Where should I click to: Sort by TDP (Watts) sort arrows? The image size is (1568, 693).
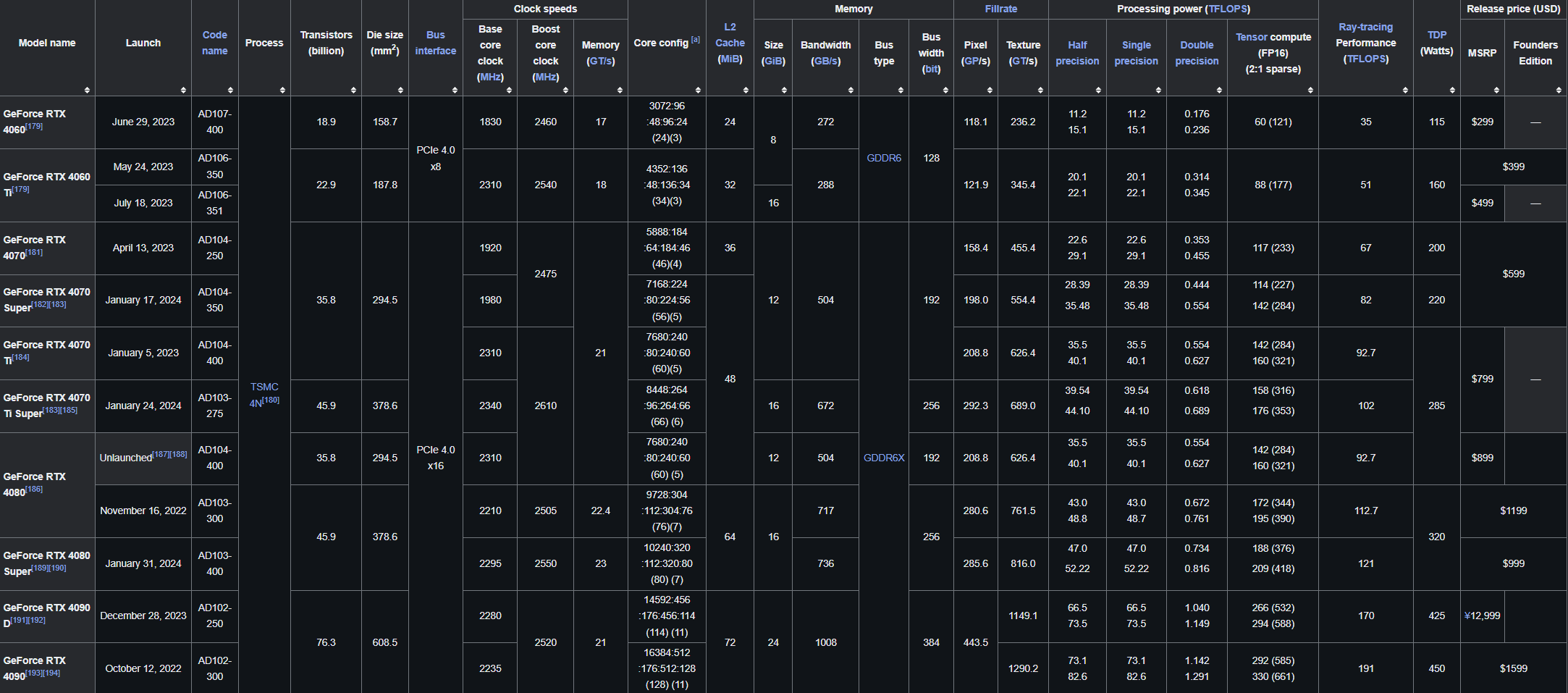[1452, 90]
